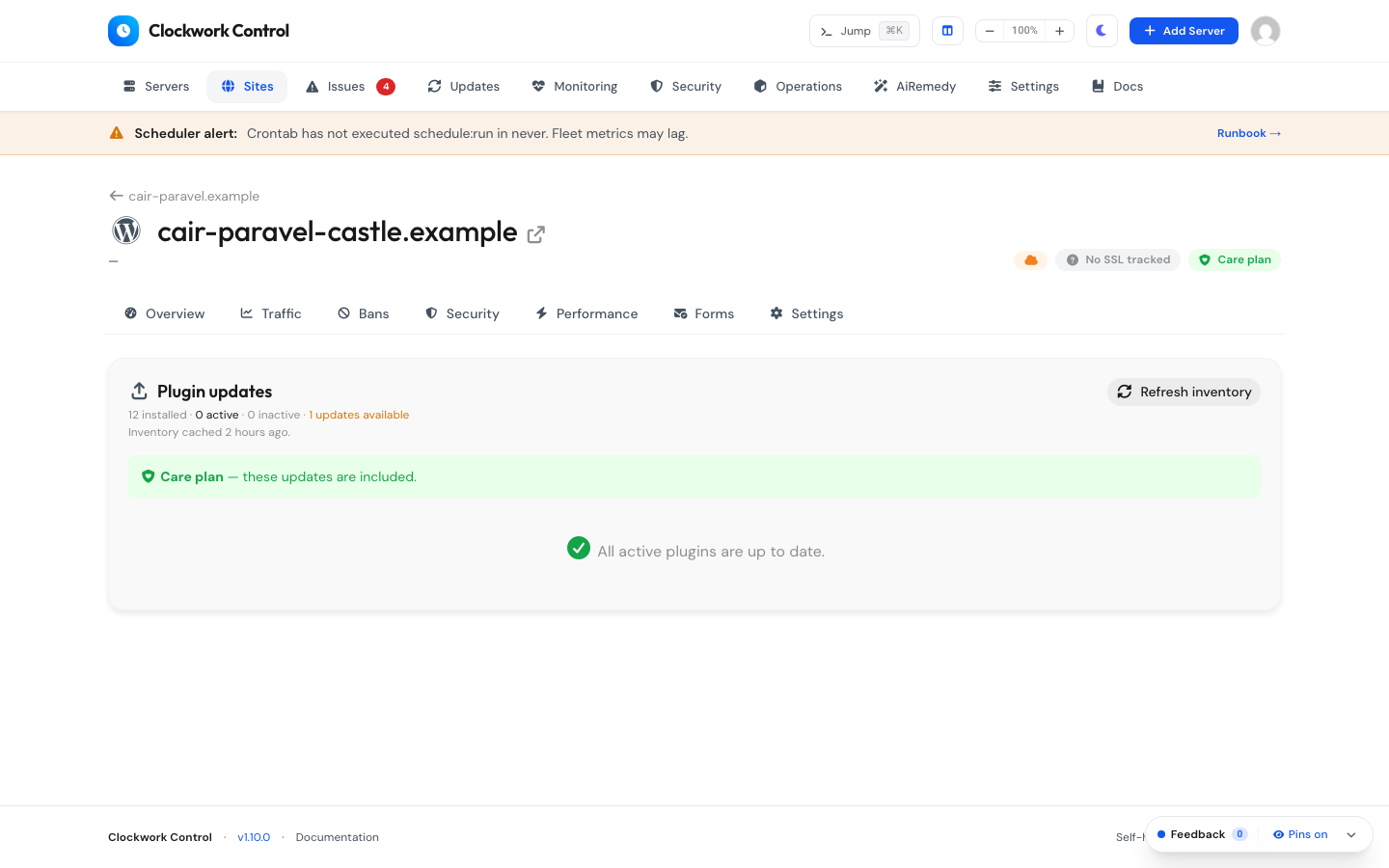The width and height of the screenshot is (1389, 868).
Task: Increase zoom with the plus button
Action: pyautogui.click(x=1059, y=31)
